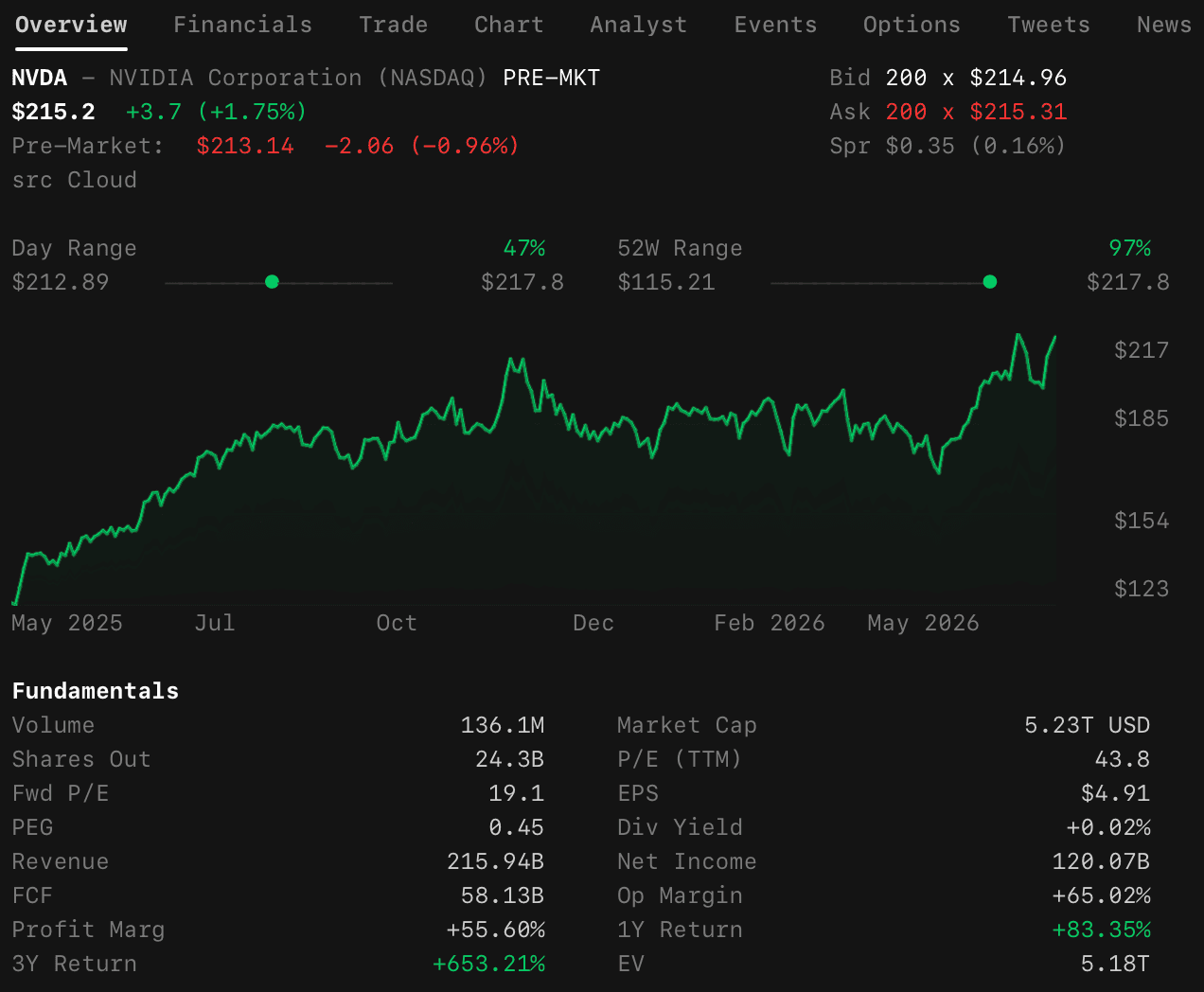
Task: Open the Overview tab
Action: click(x=71, y=25)
